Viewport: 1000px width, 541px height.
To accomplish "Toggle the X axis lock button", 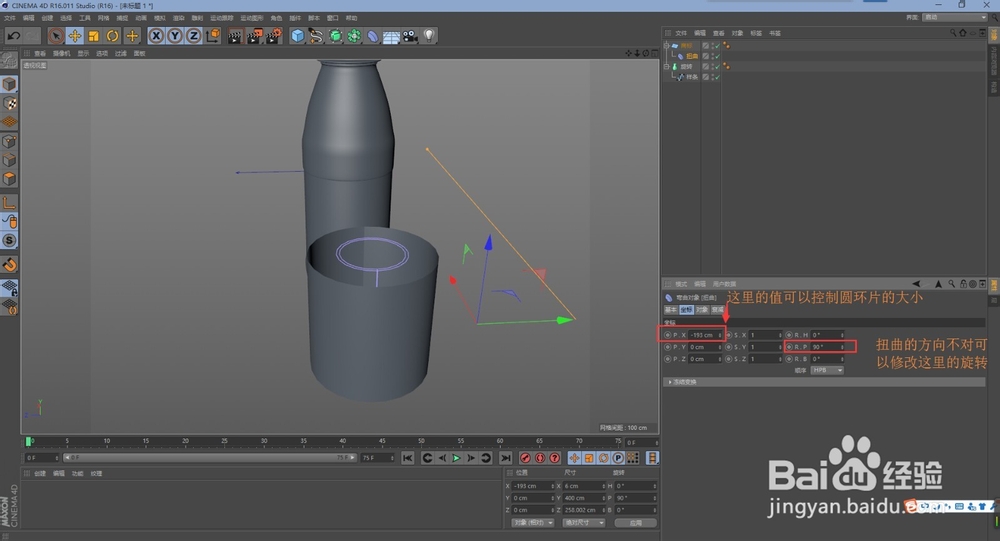I will (x=156, y=36).
